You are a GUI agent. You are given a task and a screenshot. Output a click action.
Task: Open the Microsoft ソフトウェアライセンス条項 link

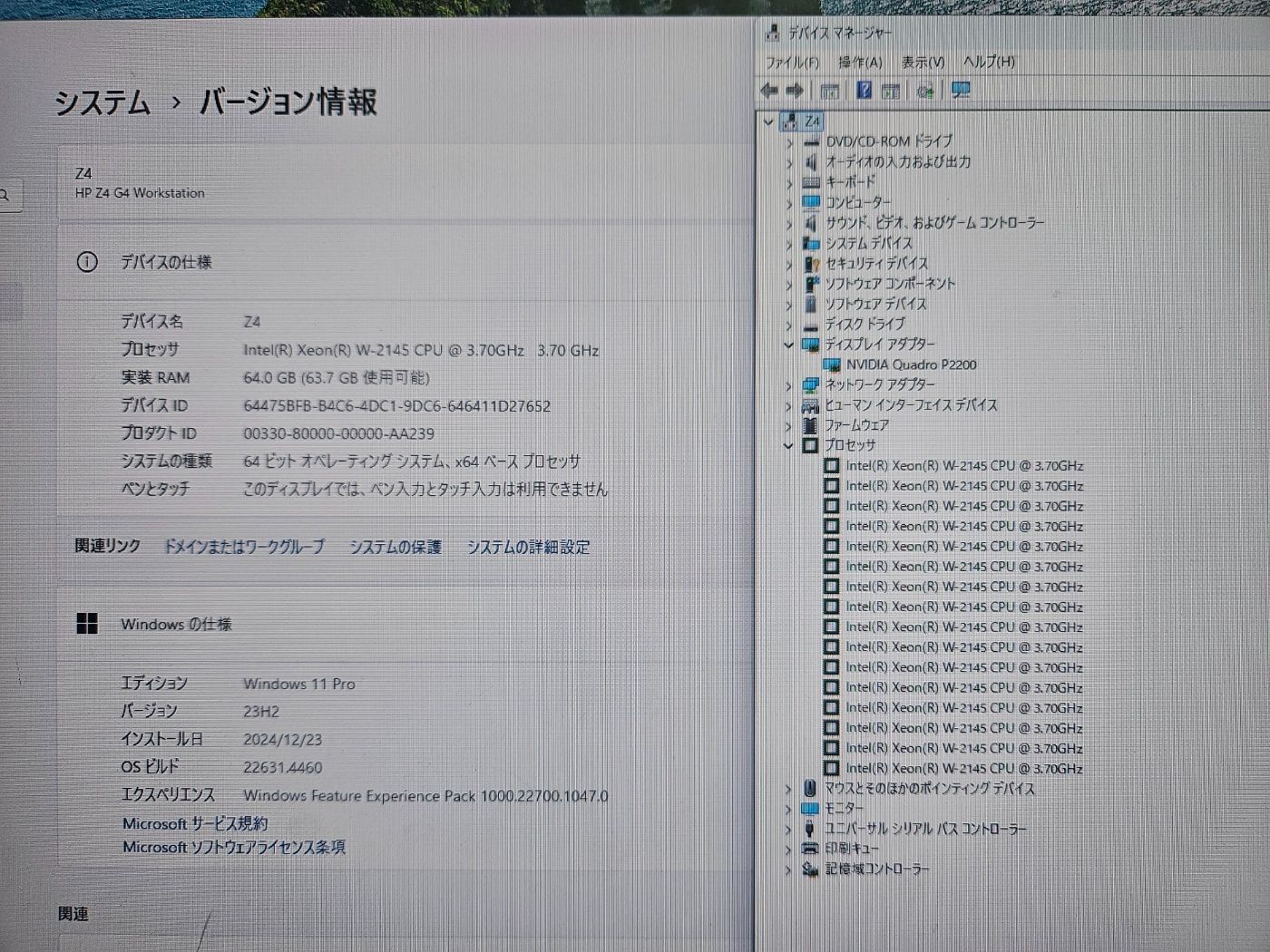point(234,847)
